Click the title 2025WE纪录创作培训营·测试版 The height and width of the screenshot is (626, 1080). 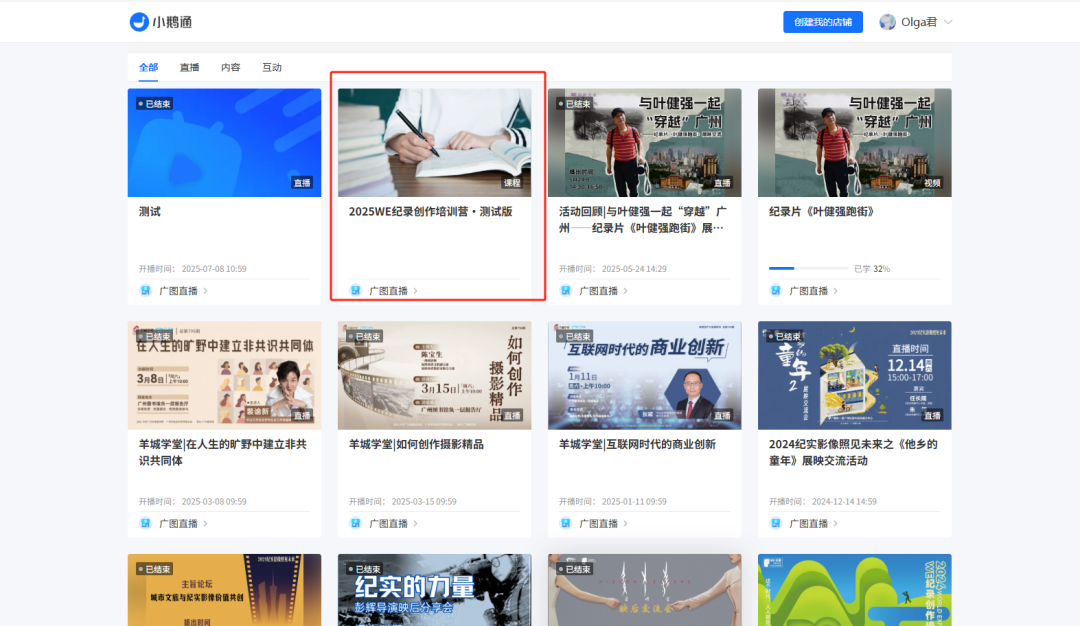(430, 211)
